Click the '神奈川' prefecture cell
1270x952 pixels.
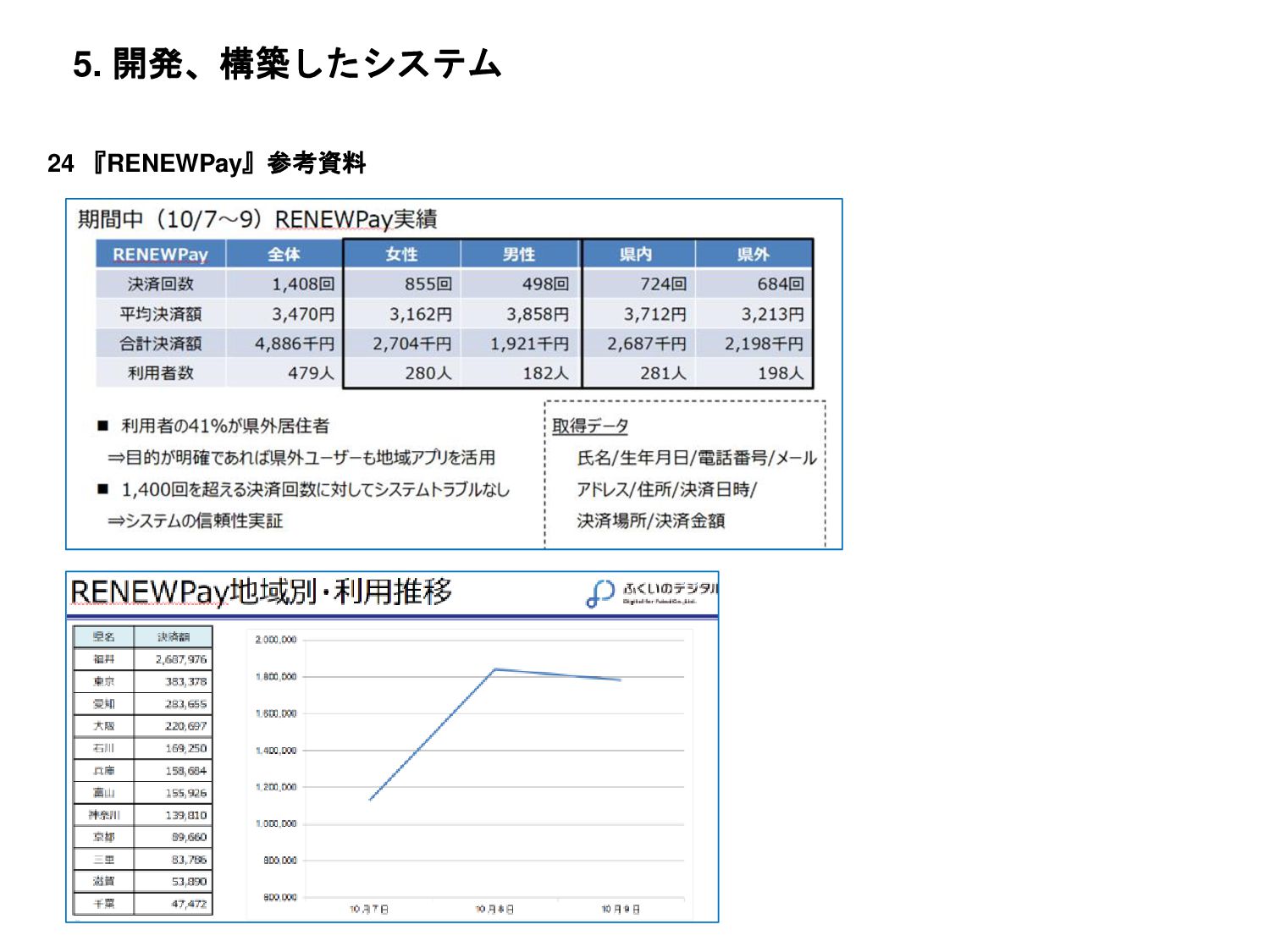tap(104, 815)
